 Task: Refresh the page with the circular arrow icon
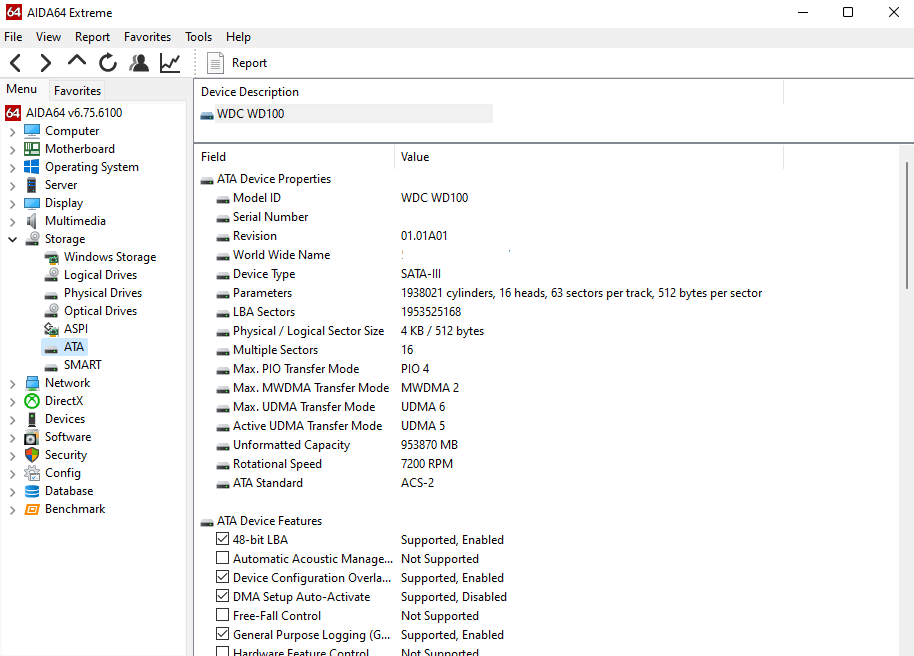tap(108, 62)
